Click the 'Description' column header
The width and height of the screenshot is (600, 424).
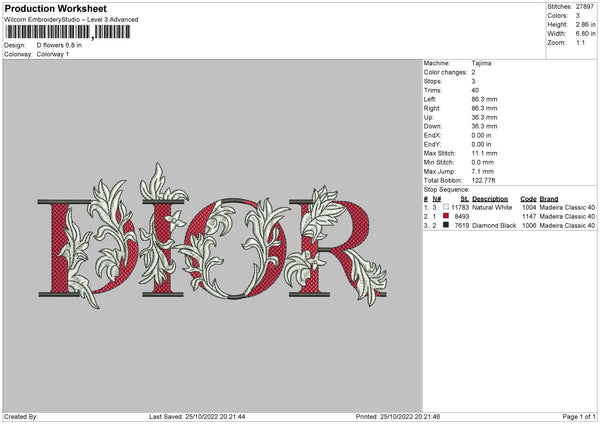tap(490, 199)
